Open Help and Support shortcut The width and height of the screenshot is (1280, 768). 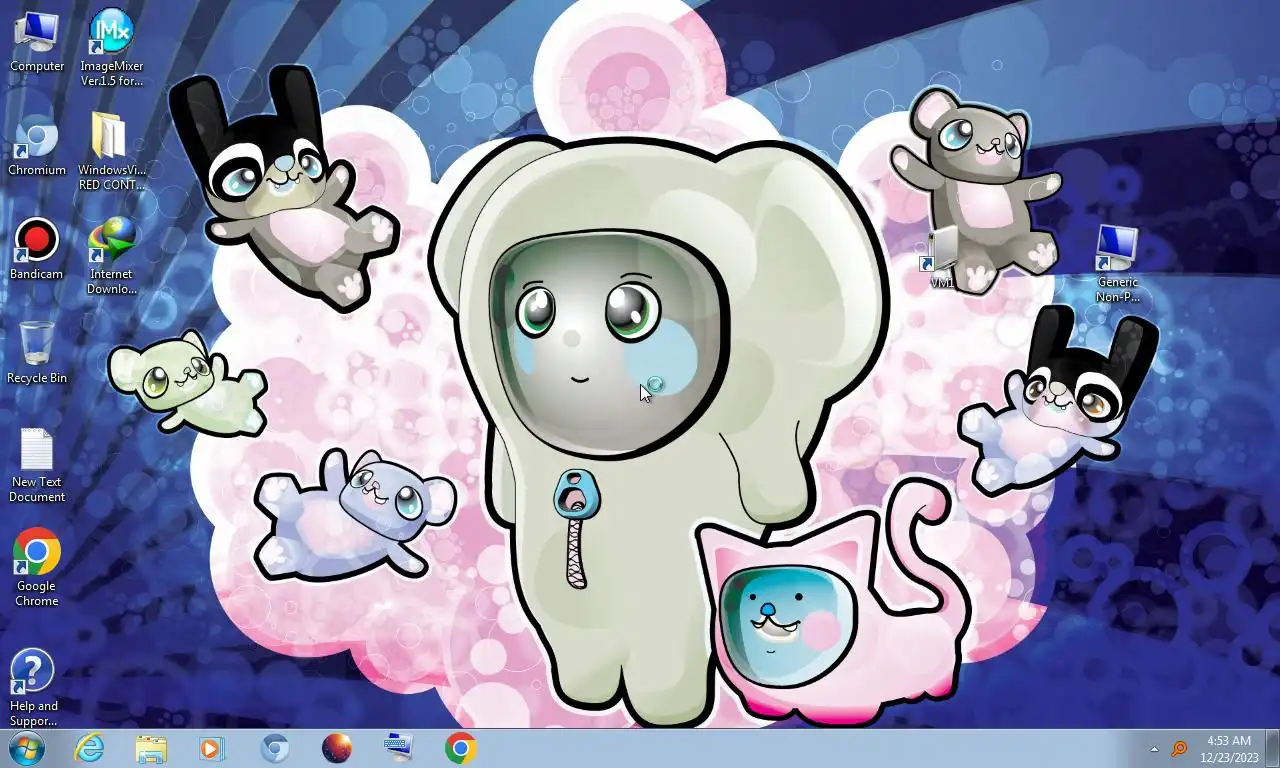tap(33, 689)
